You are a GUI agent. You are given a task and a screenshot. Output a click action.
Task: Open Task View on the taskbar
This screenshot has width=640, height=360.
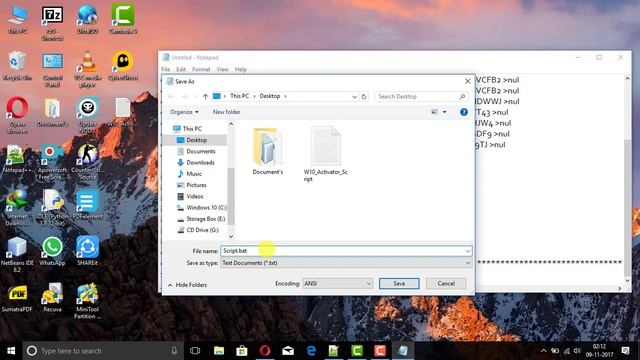(x=196, y=351)
